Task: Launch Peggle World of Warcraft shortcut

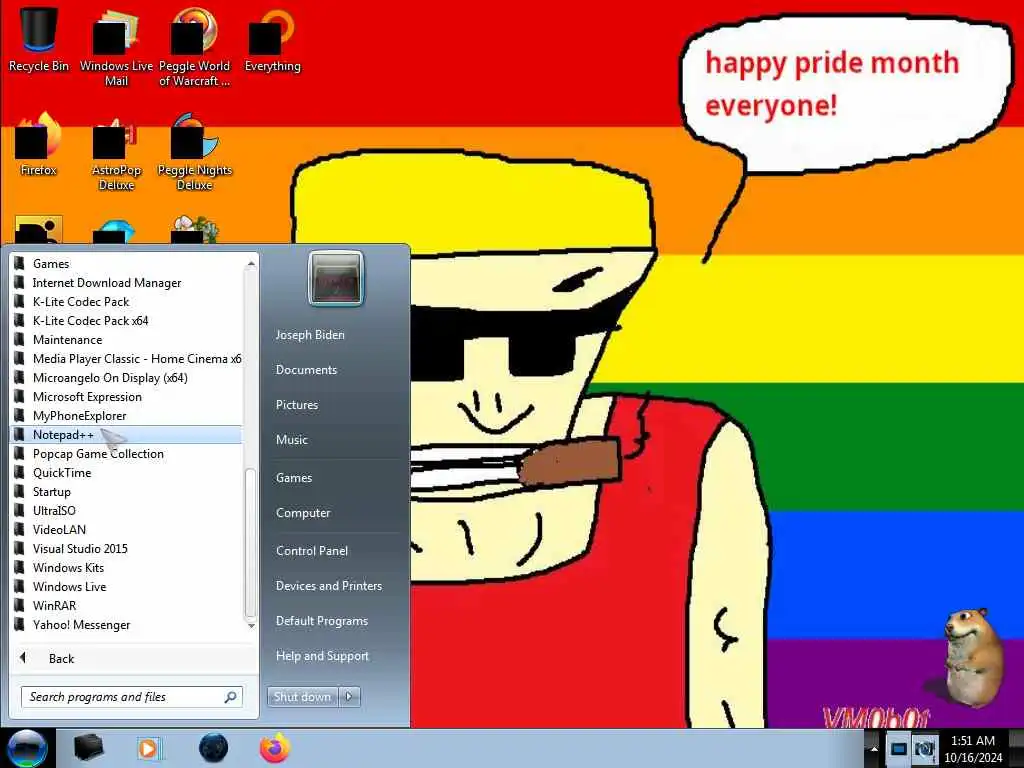Action: point(194,47)
